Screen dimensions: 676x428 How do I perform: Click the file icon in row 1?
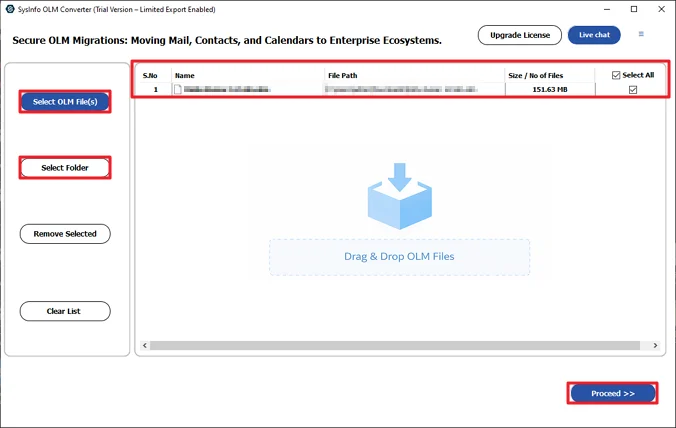177,89
